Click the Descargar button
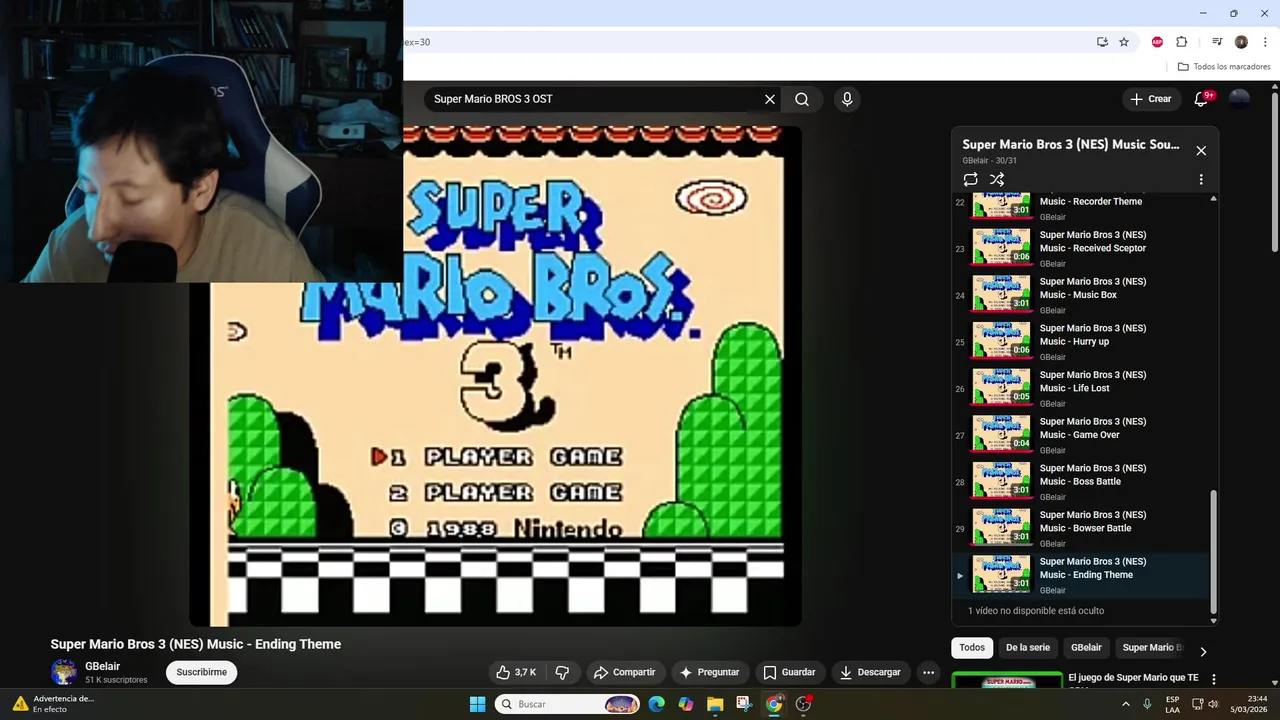Viewport: 1280px width, 720px height. 870,672
